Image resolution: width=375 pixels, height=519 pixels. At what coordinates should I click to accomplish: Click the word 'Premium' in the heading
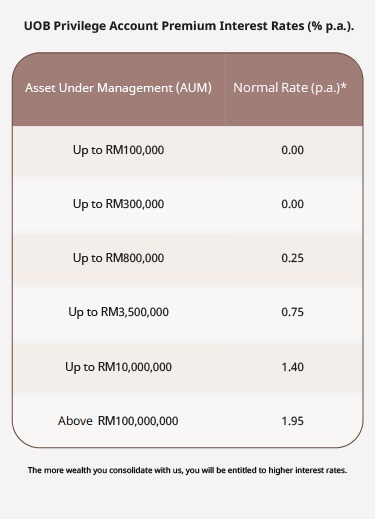tap(189, 26)
